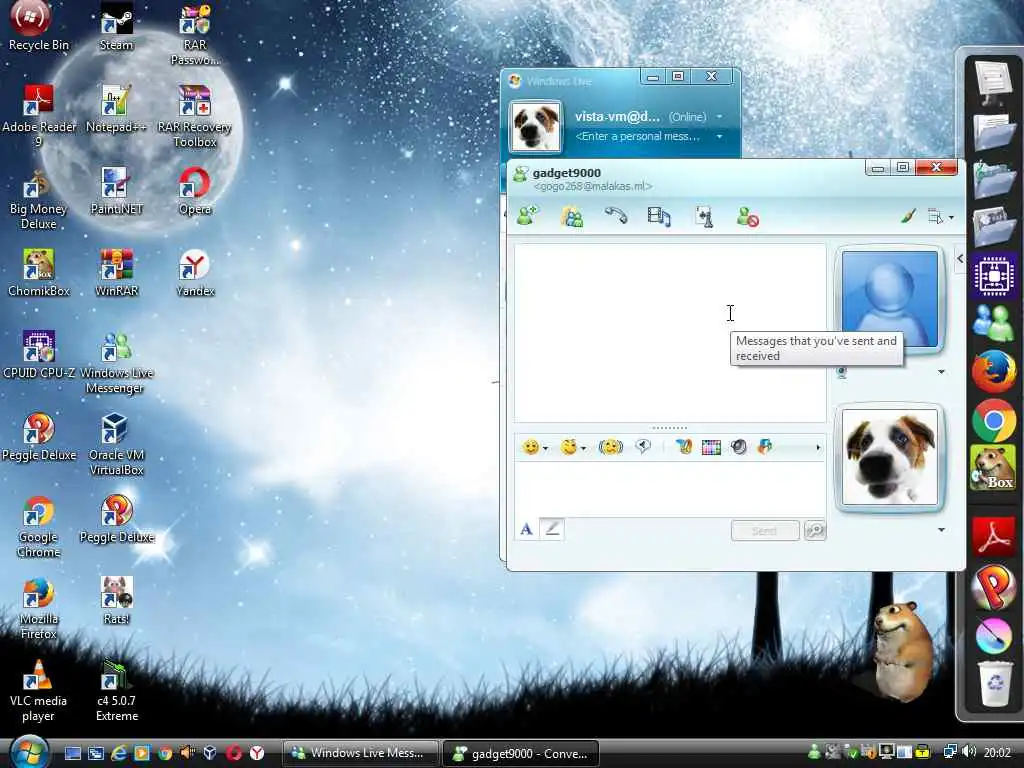
Task: Click gadget9000's blue display picture
Action: [x=889, y=298]
